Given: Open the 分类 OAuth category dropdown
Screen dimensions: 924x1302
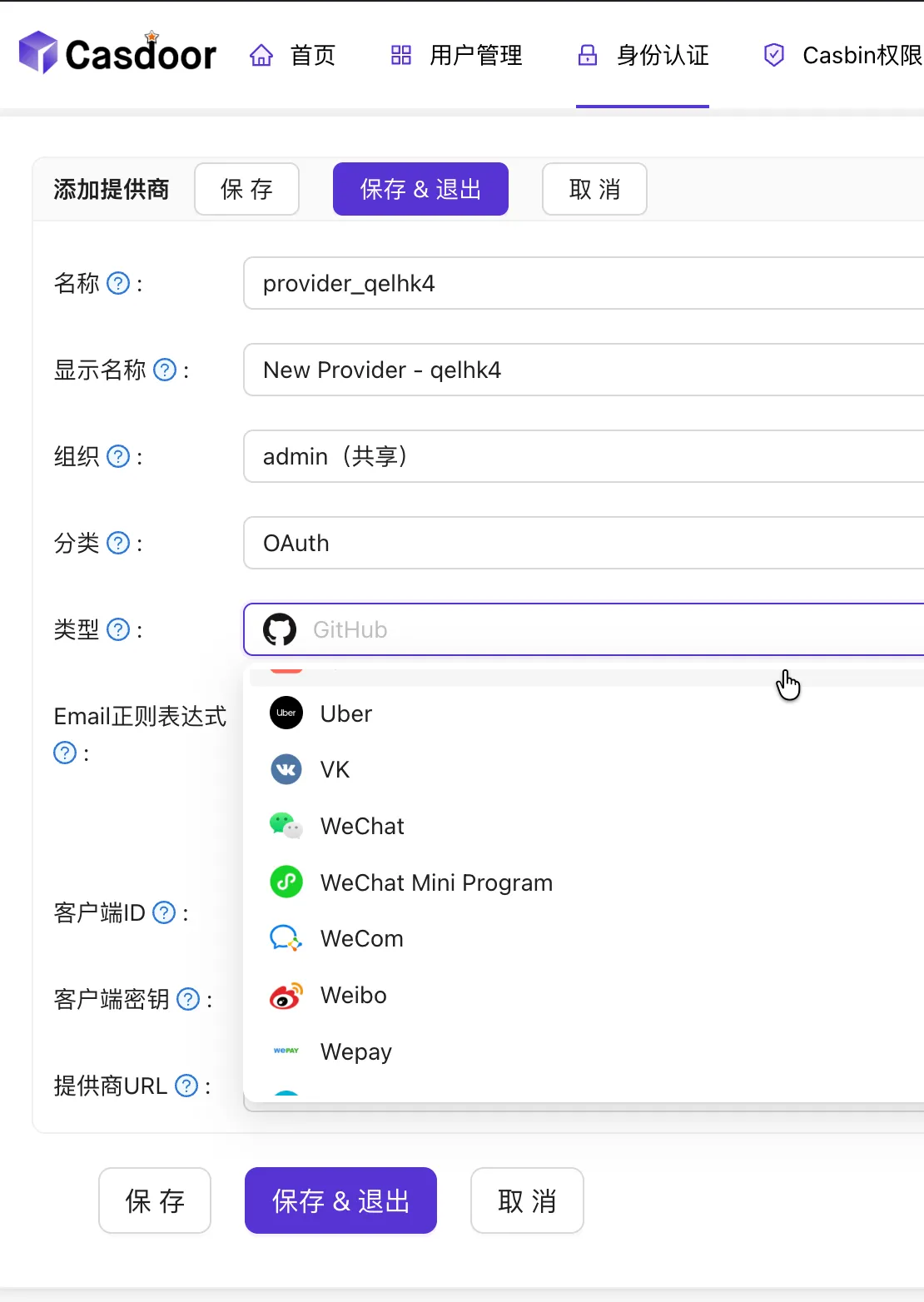Looking at the screenshot, I should coord(583,544).
